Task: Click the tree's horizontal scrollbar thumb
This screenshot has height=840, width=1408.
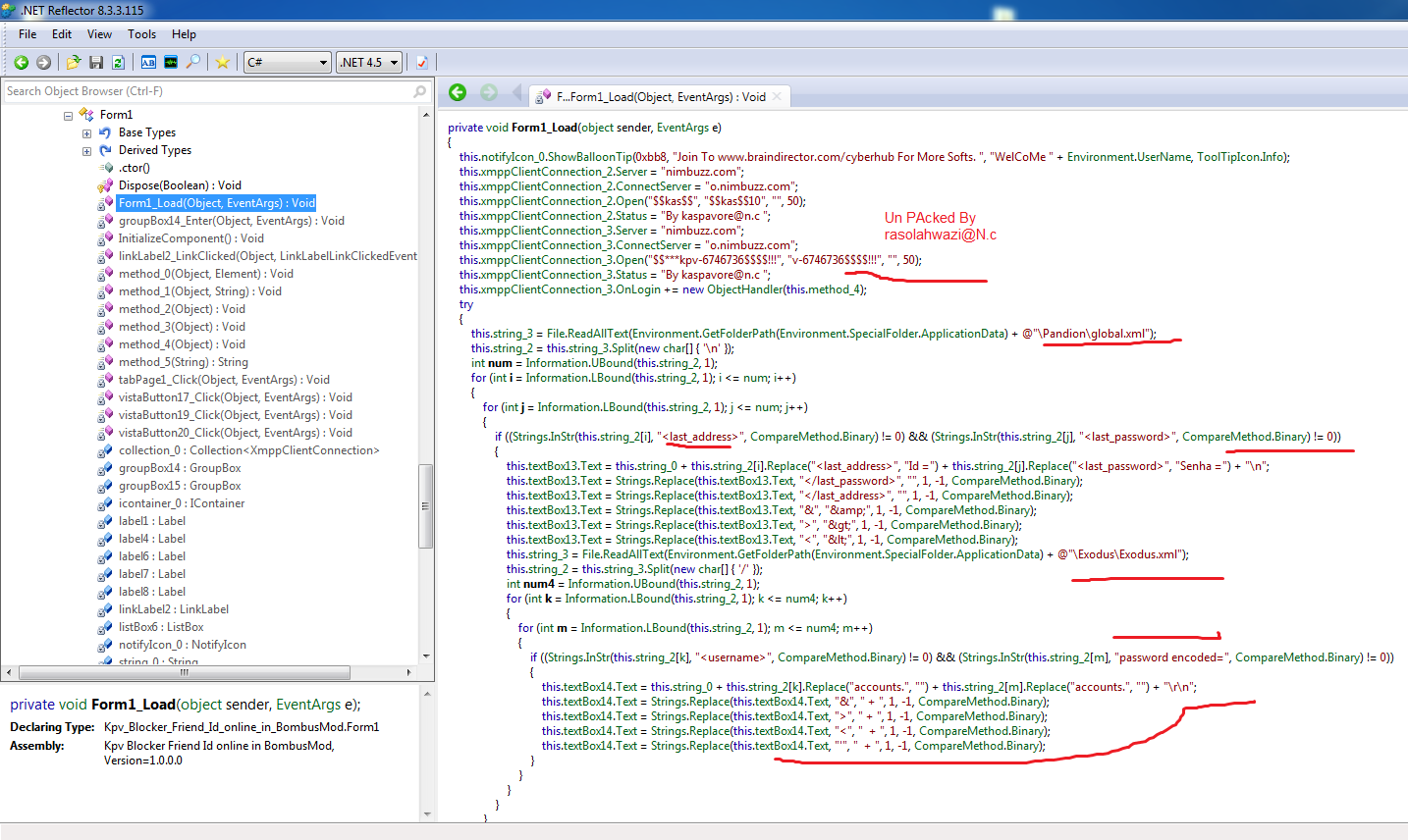Action: tap(183, 672)
